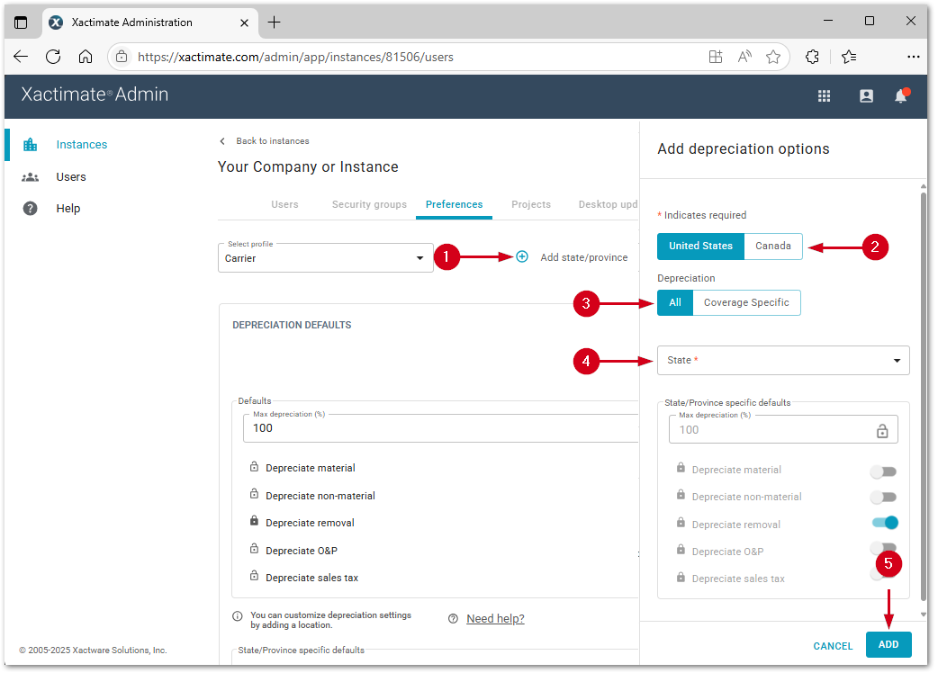Click Back to instances link
This screenshot has width=936, height=673.
[x=273, y=142]
